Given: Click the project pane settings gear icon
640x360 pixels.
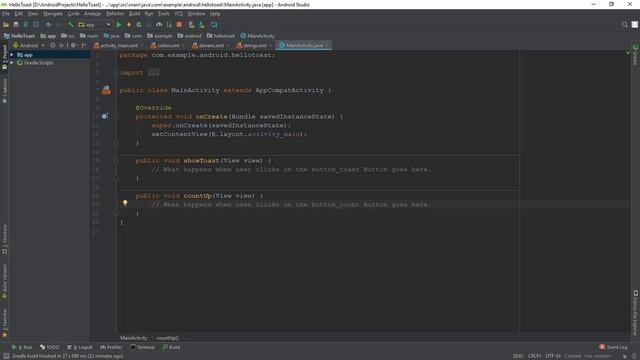Looking at the screenshot, I should [x=73, y=45].
